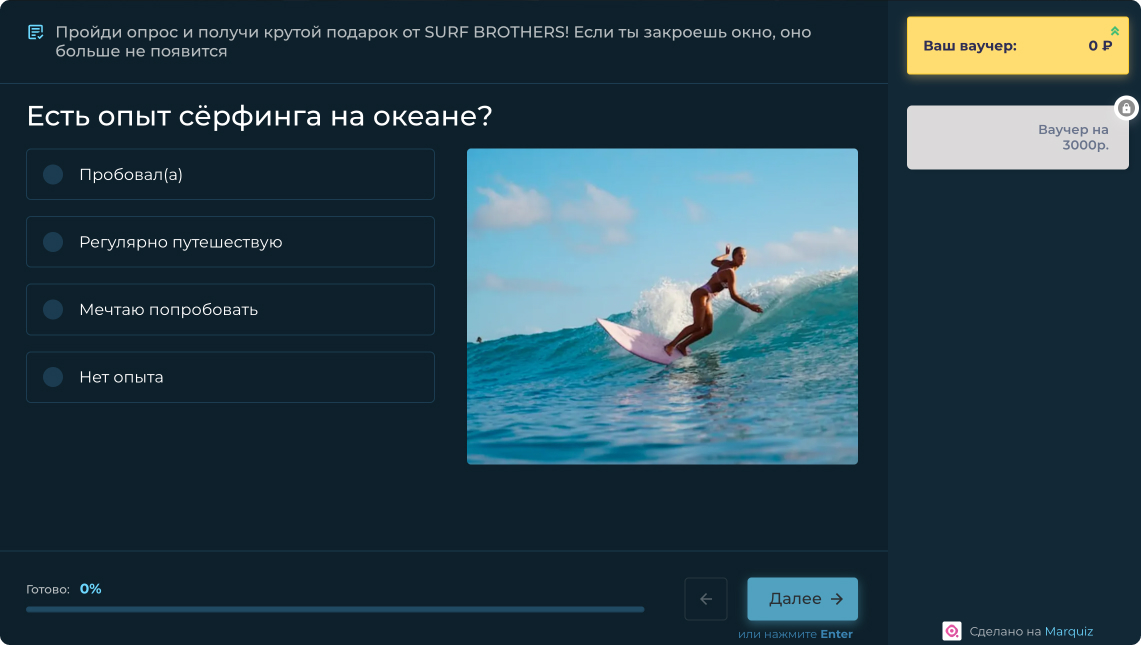Viewport: 1141px width, 645px height.
Task: Click the survey checklist icon in the header
Action: point(35,32)
